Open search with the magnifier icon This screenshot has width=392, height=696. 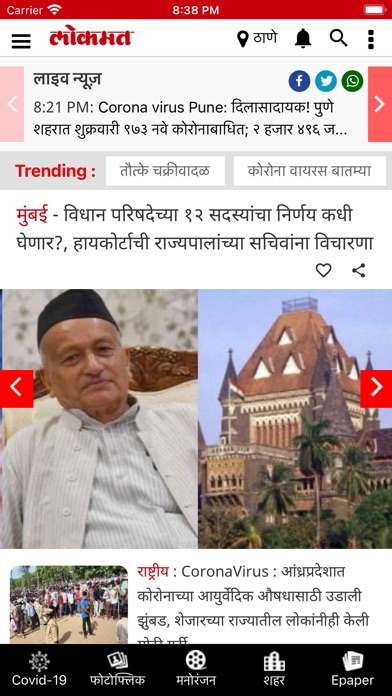click(338, 39)
